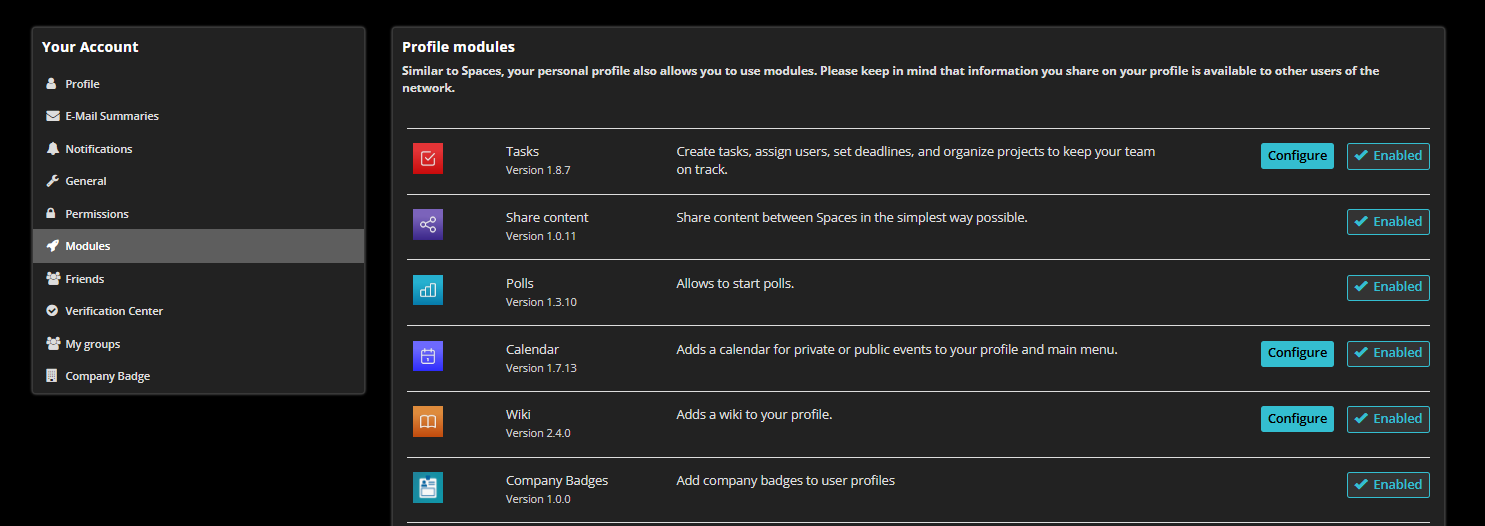Click the blue Calendar module icon

coord(427,356)
